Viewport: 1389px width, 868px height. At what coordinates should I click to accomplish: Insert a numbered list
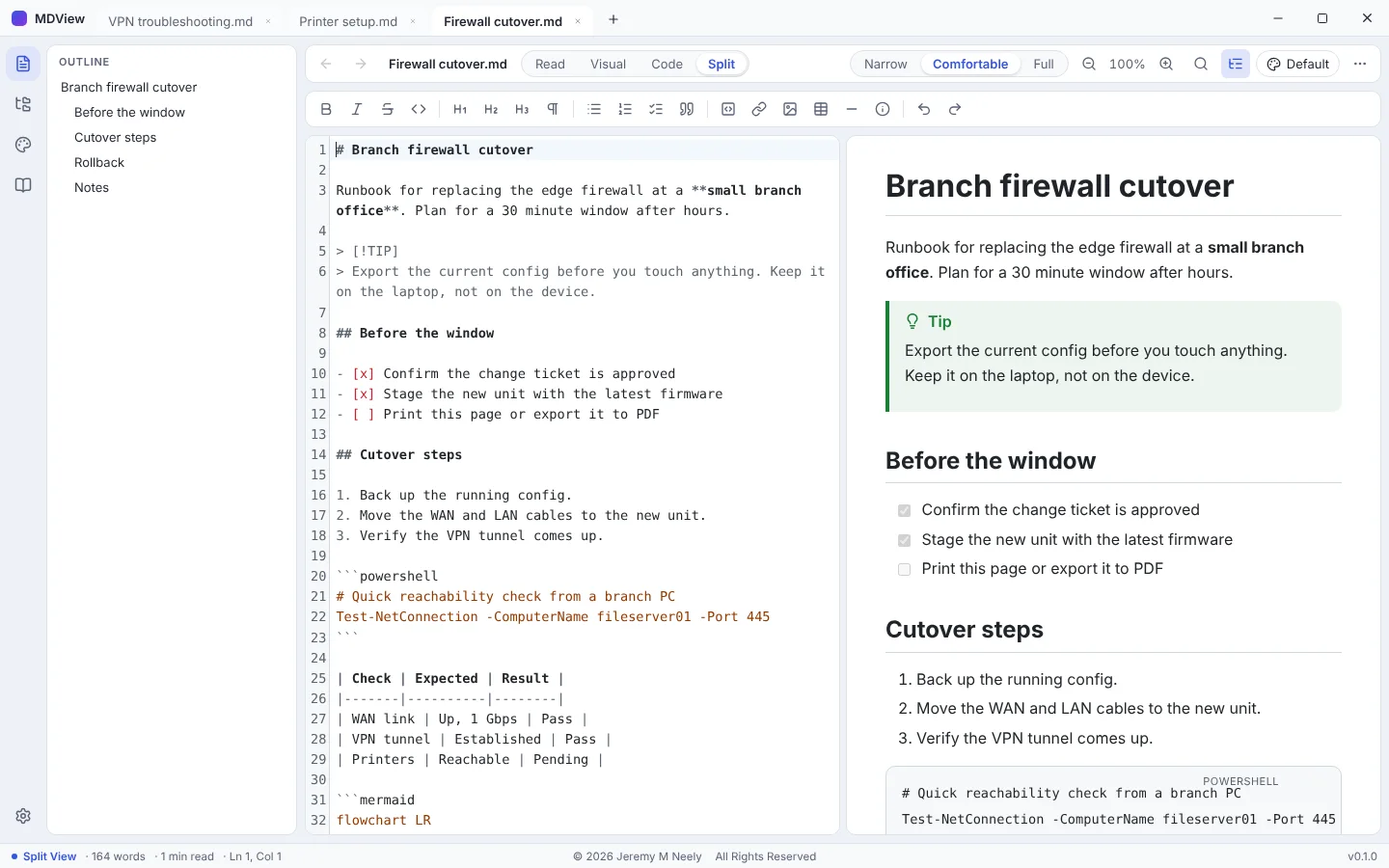tap(625, 109)
